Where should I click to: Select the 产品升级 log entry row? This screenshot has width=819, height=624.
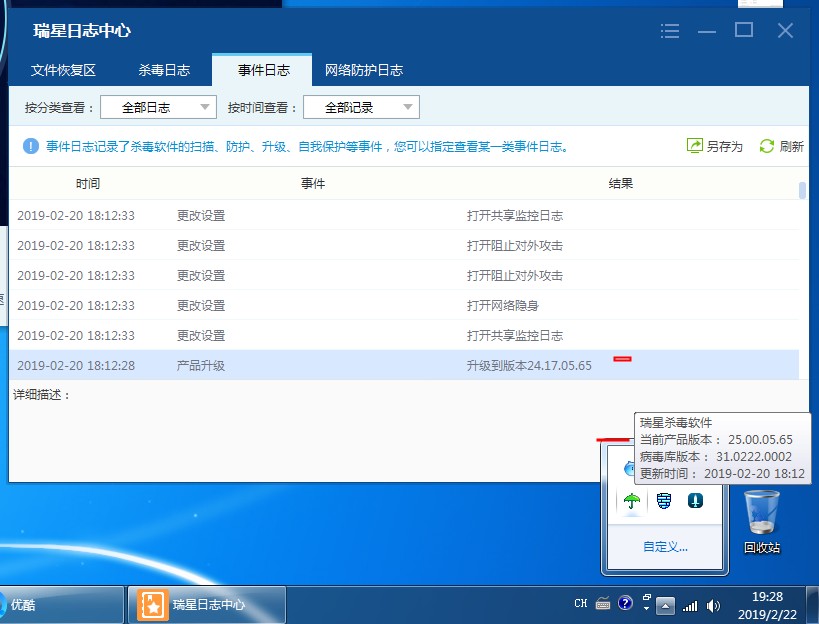pos(400,365)
